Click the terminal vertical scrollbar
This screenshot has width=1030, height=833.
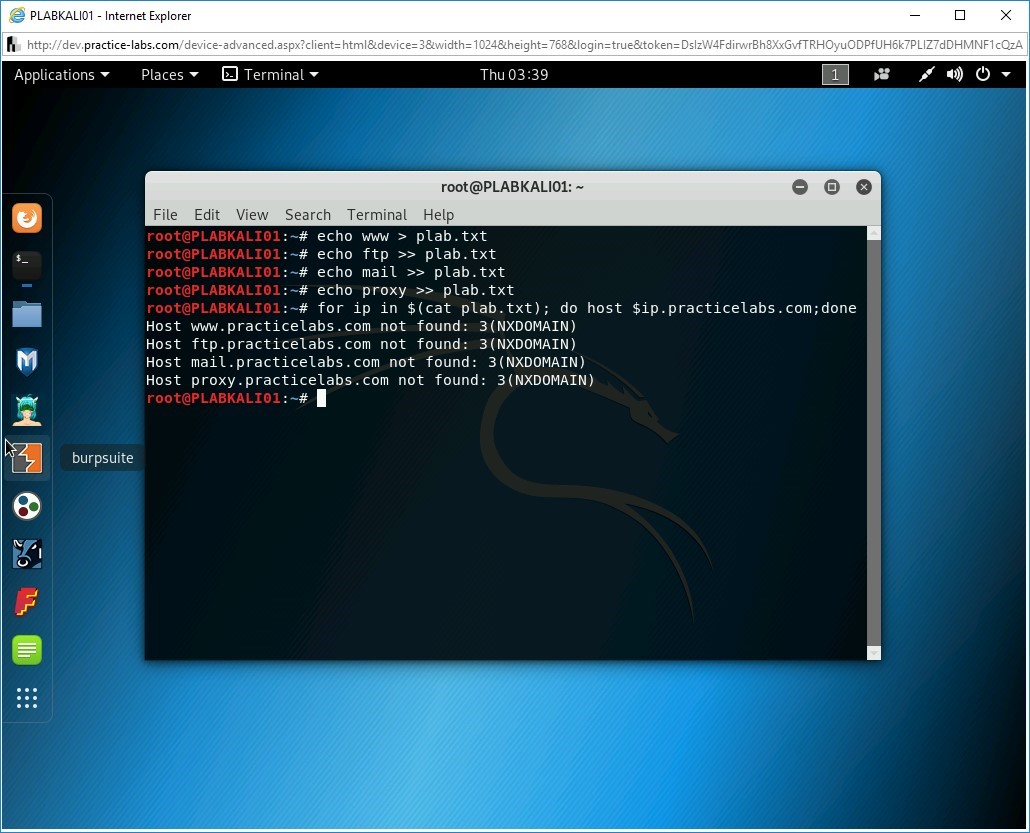[873, 440]
